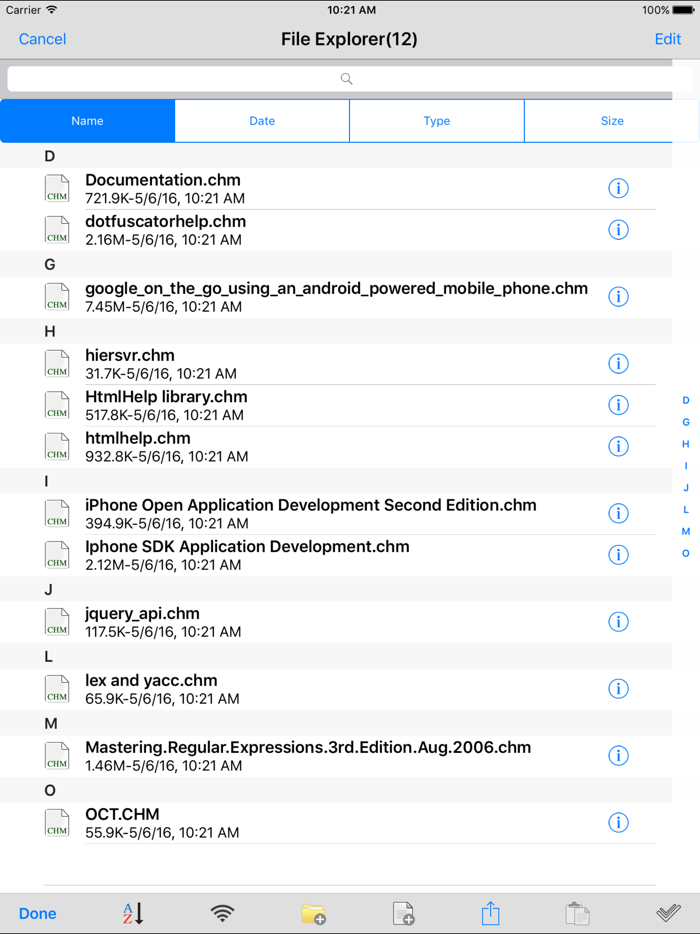Switch to the Type sort tab

[437, 121]
